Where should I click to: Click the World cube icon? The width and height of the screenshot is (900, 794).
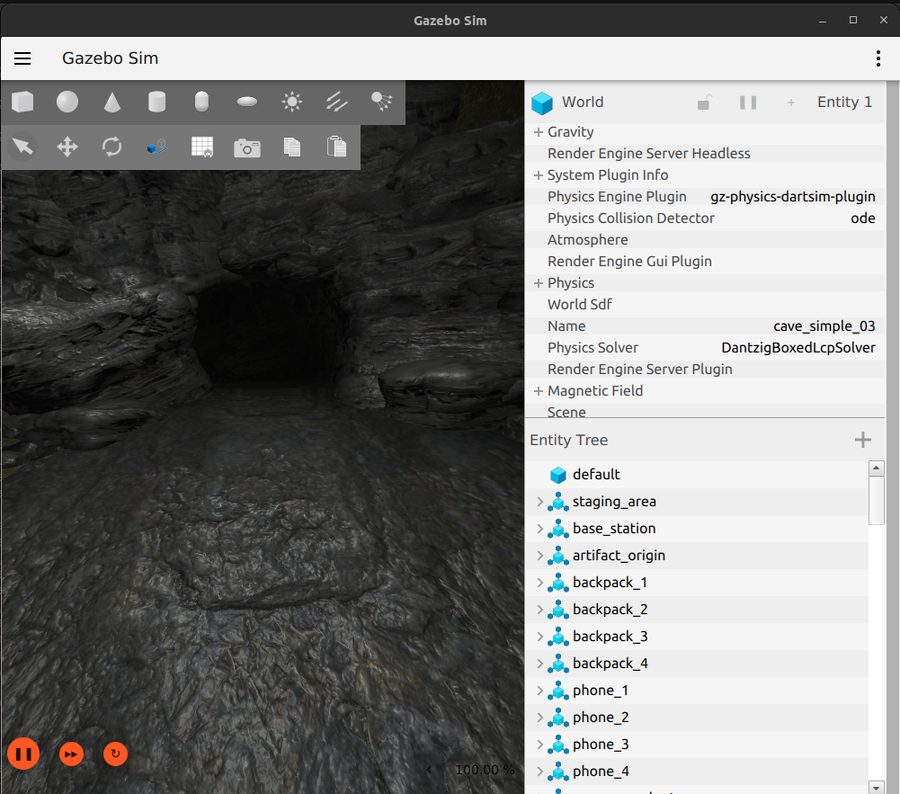coord(542,103)
